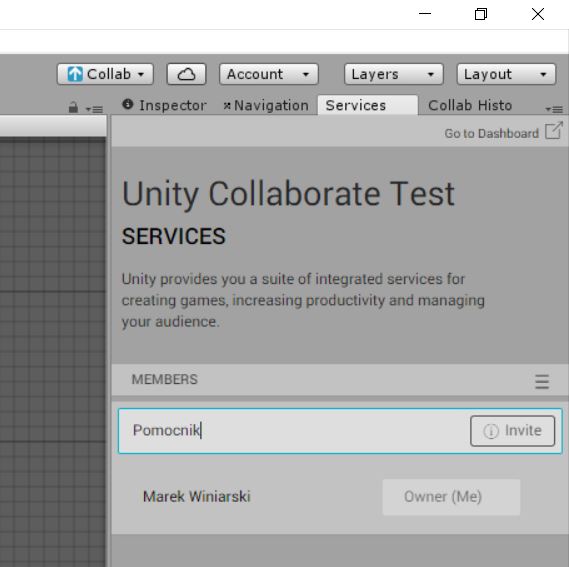Click the Owner (Me) role button

click(451, 497)
